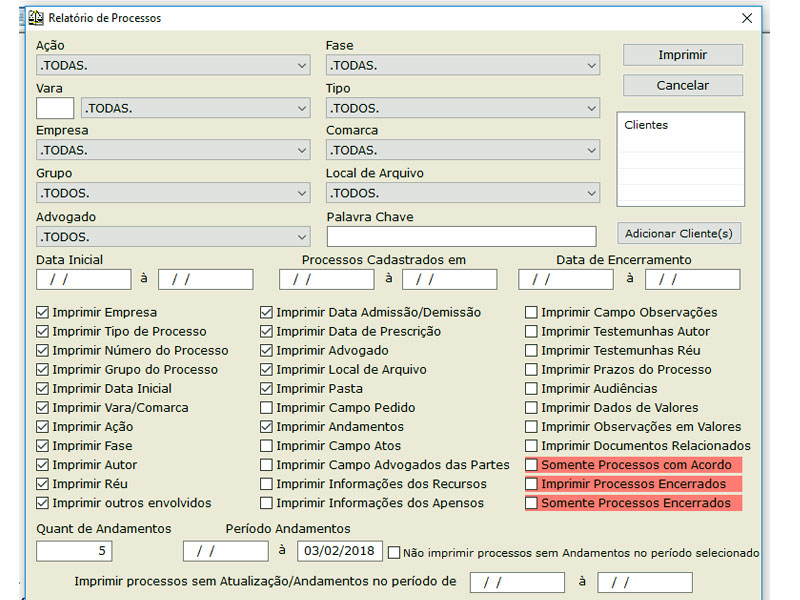The image size is (800, 600).
Task: Toggle Imprimir Audiências checkbox
Action: (x=532, y=389)
